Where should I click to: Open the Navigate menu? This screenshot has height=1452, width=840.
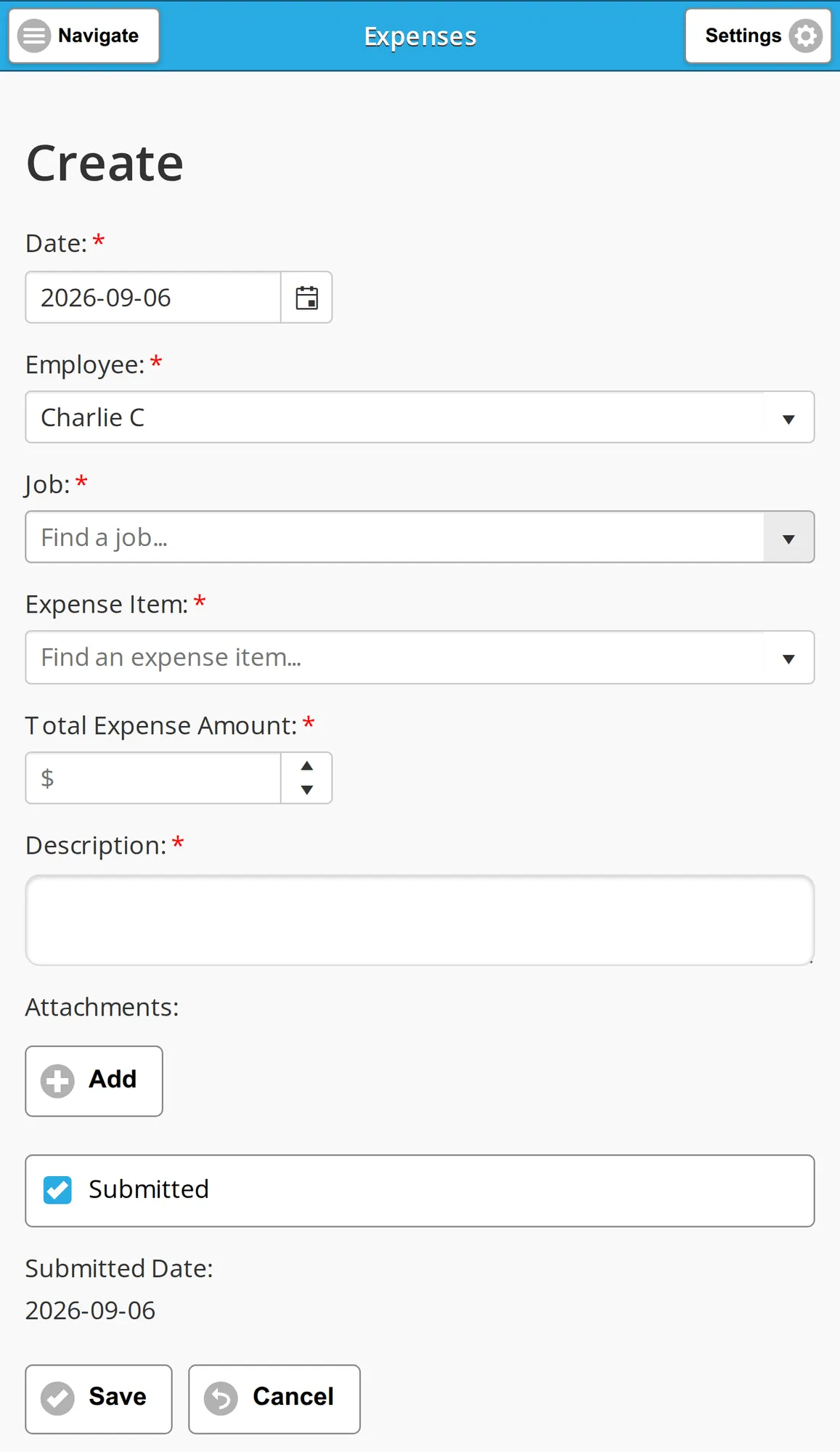[x=83, y=36]
